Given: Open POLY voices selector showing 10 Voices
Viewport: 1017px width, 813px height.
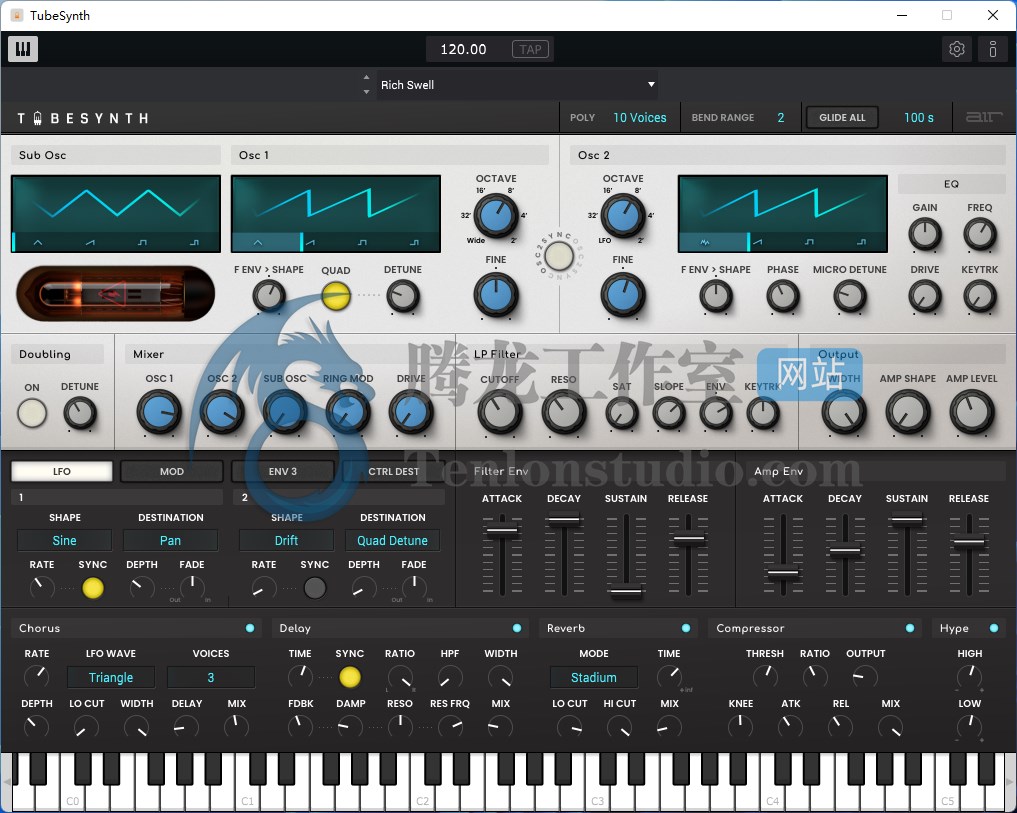Looking at the screenshot, I should point(640,117).
